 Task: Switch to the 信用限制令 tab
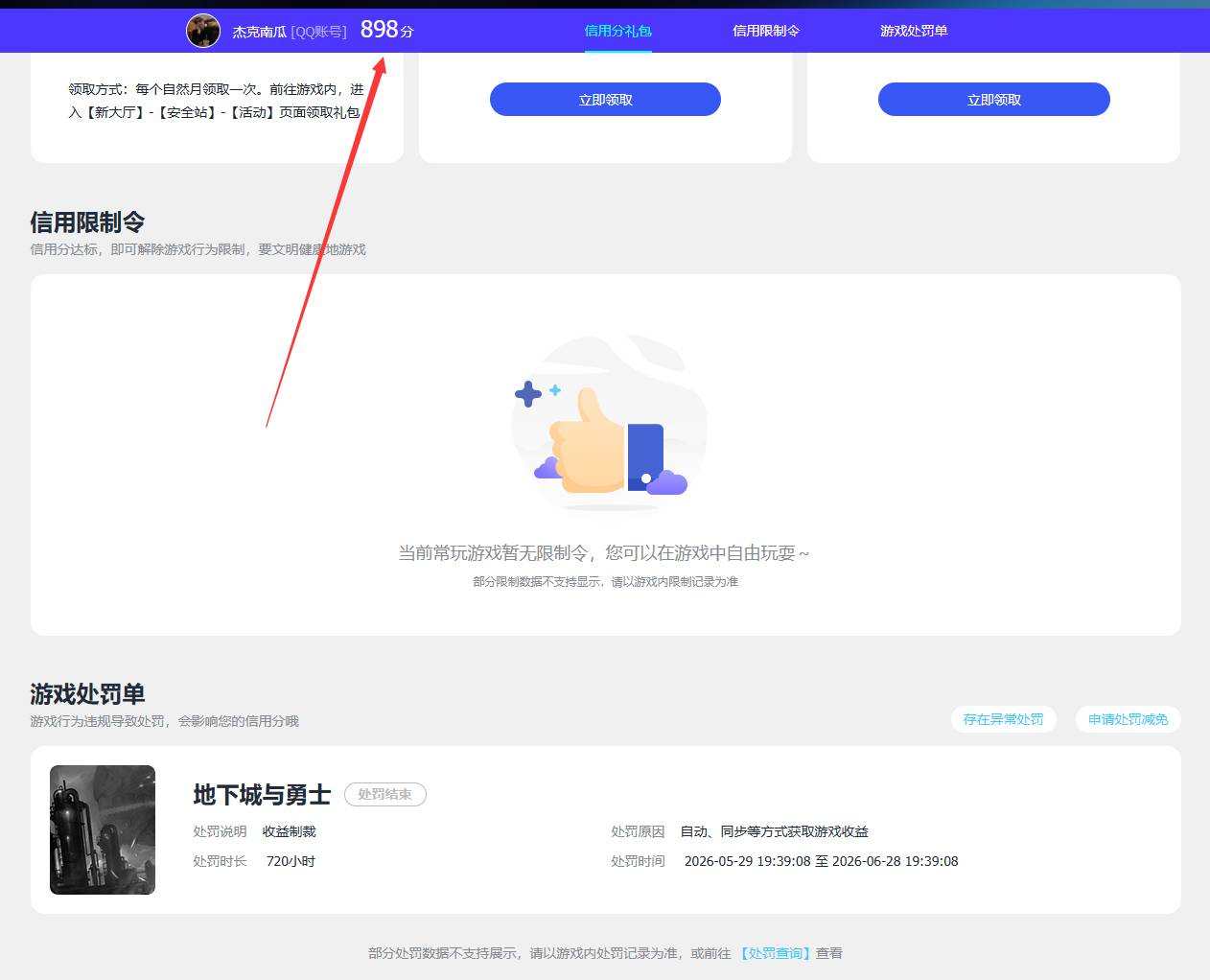[765, 31]
